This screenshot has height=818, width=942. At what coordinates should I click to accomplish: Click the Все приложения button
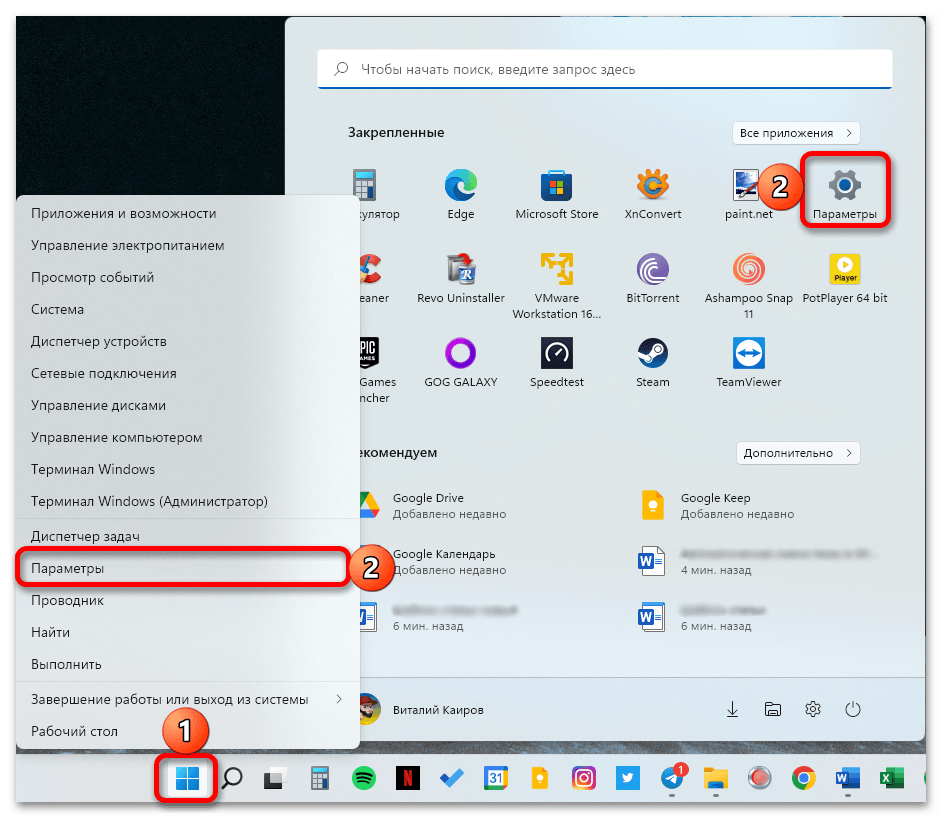click(796, 133)
